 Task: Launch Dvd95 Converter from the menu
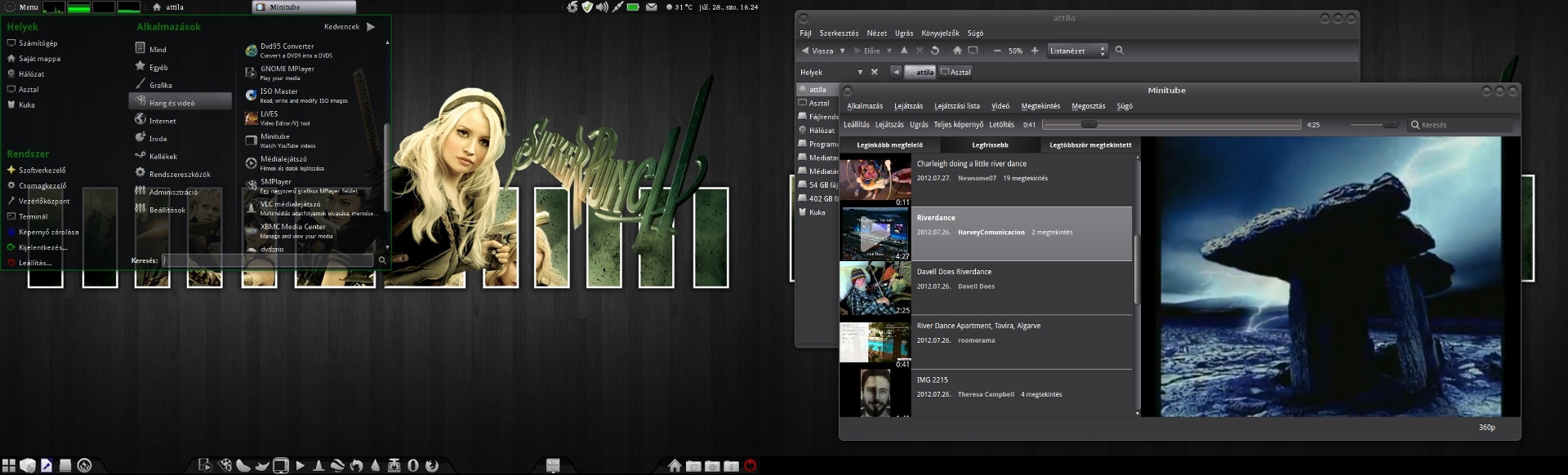[310, 51]
